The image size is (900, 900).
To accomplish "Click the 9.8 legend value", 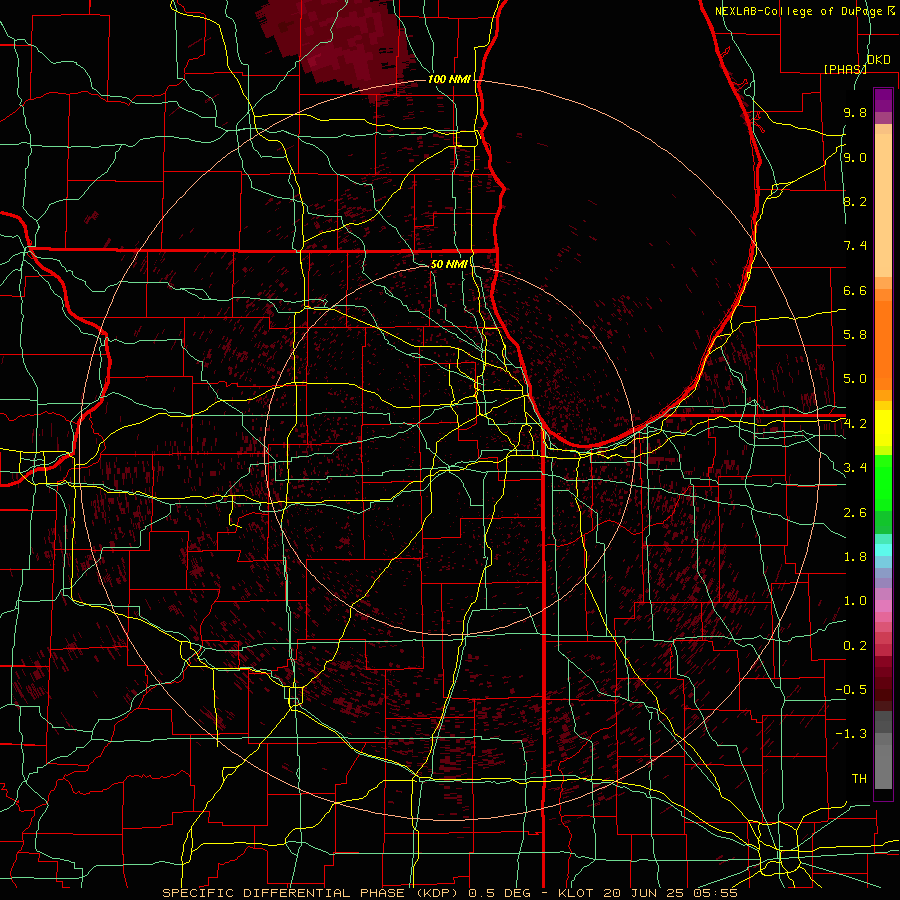I will point(855,113).
